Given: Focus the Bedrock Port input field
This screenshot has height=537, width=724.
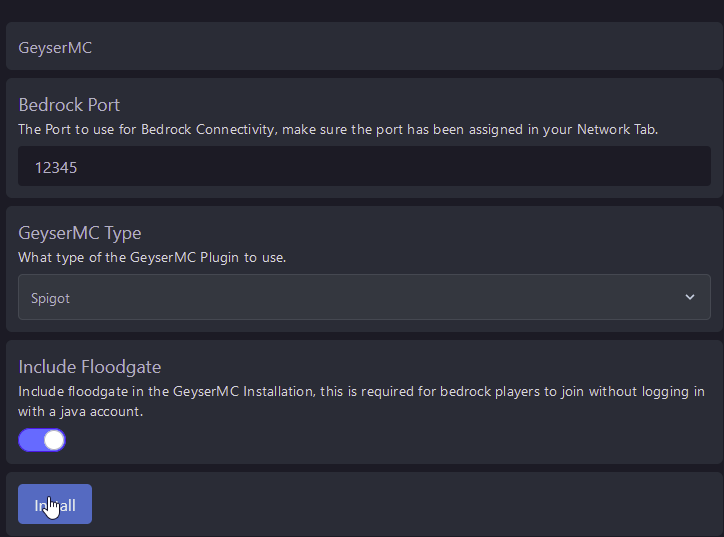Looking at the screenshot, I should click(x=364, y=167).
